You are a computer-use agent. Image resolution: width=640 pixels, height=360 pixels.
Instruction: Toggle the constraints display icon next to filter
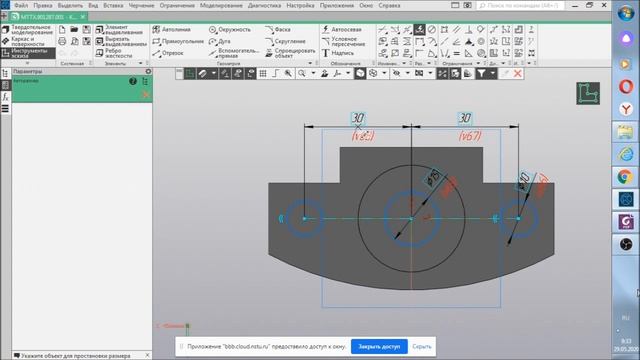[468, 73]
